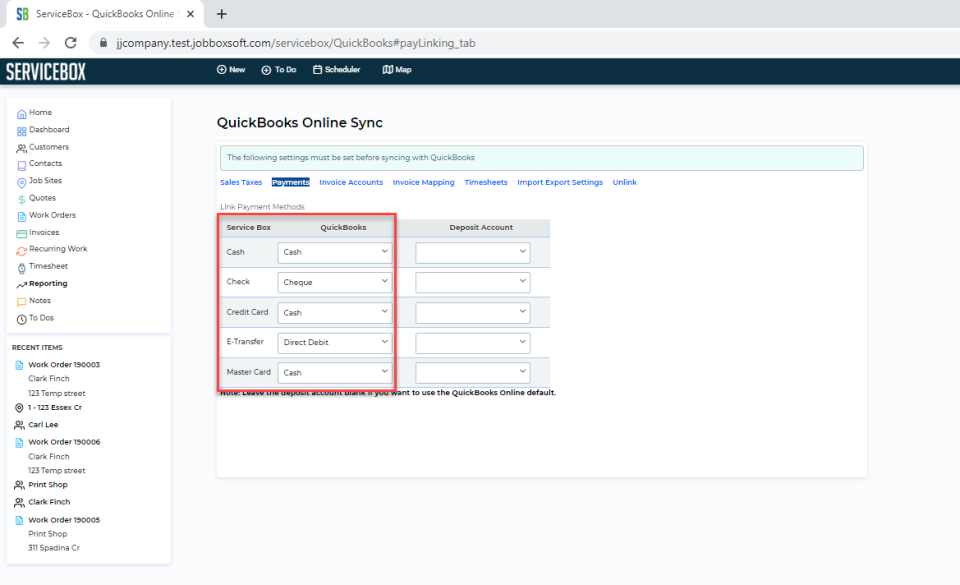Click '311 Spadina Cr' text in recent items
Viewport: 960px width, 585px height.
[x=54, y=548]
